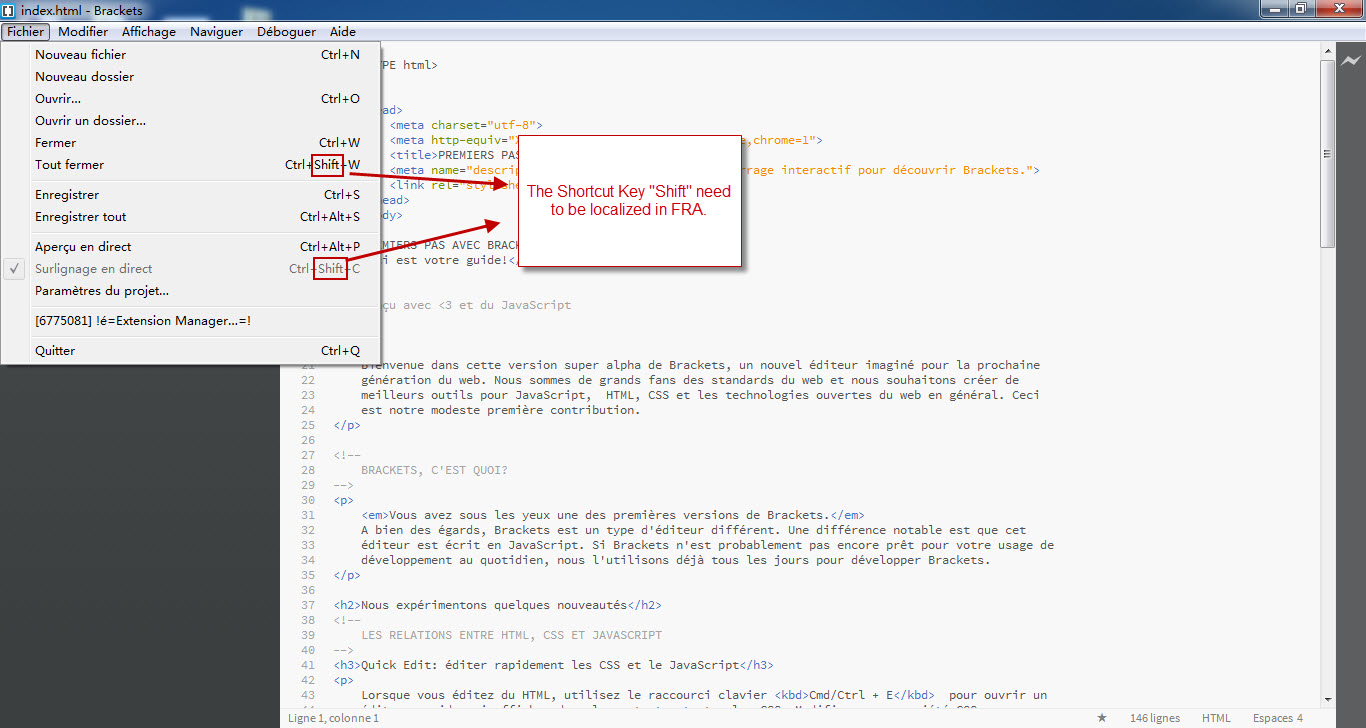1366x728 pixels.
Task: Click the line 'est notre modeste première contribution.'
Action: pyautogui.click(x=500, y=410)
